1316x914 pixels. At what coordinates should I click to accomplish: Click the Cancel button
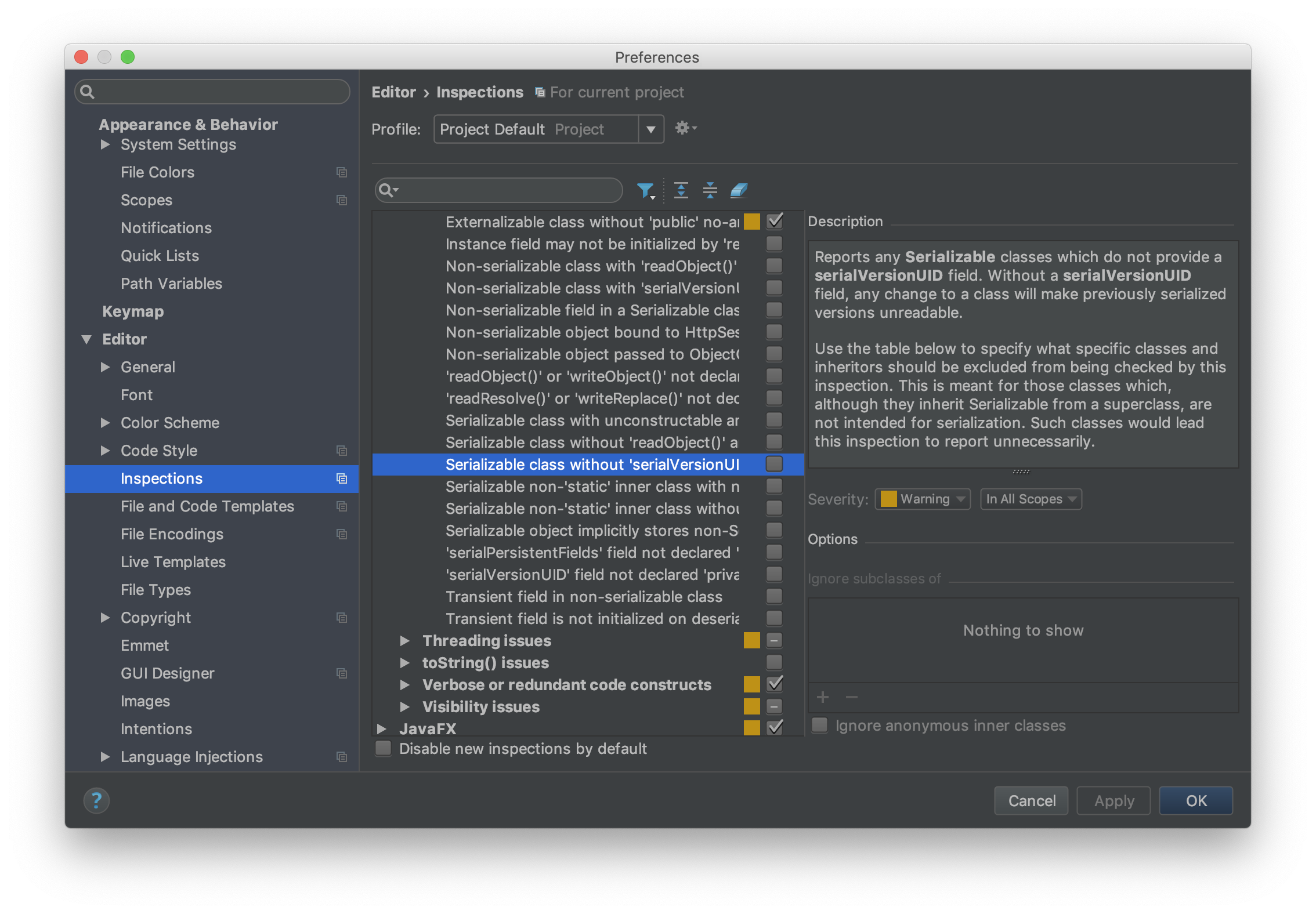1031,801
